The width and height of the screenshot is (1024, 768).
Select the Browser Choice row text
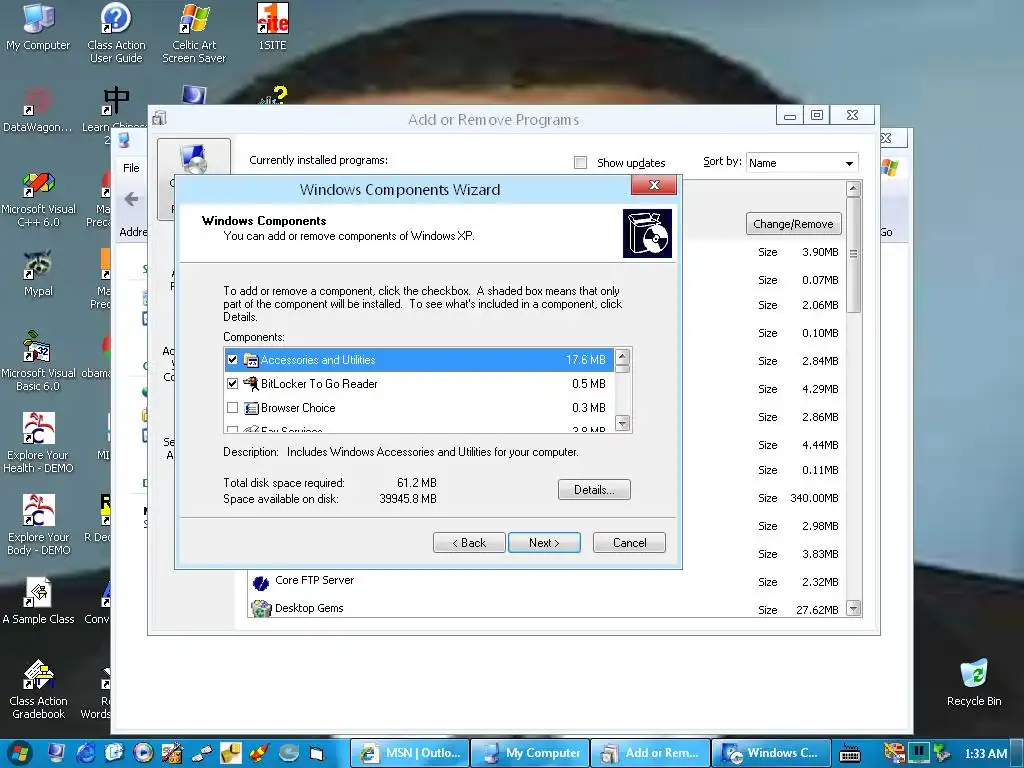tap(298, 408)
